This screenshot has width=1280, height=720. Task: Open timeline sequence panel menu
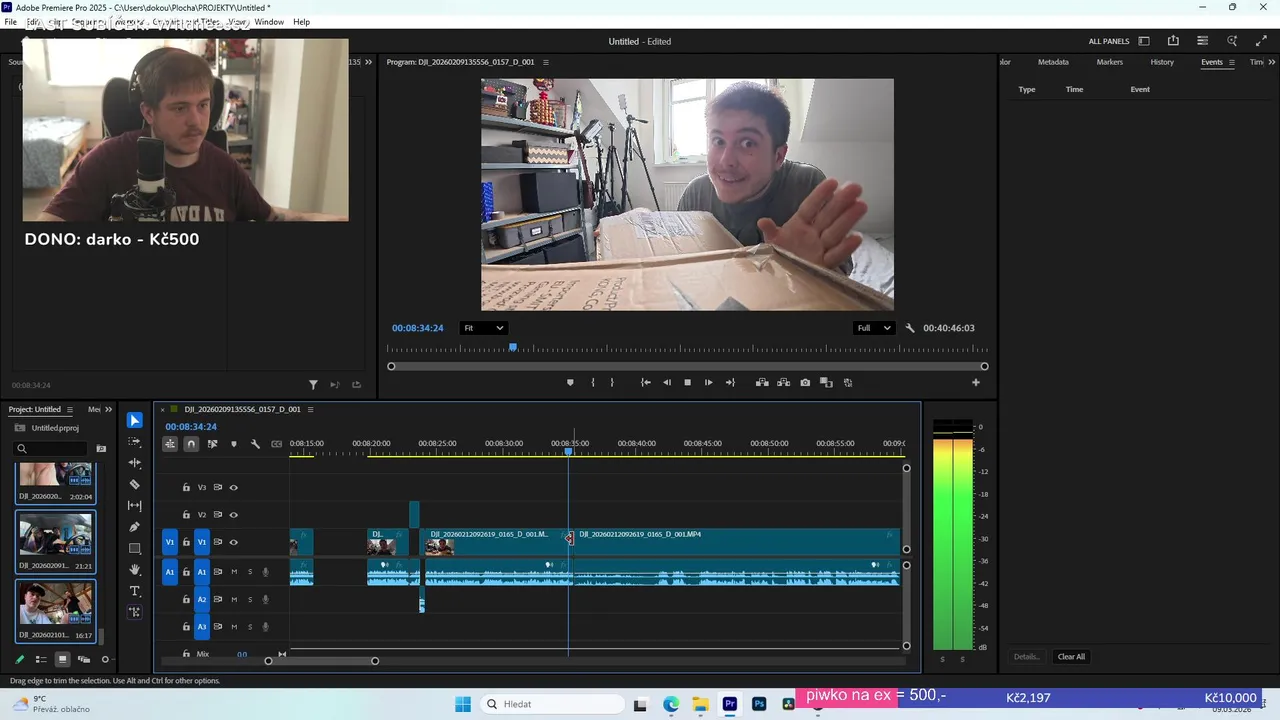click(310, 409)
